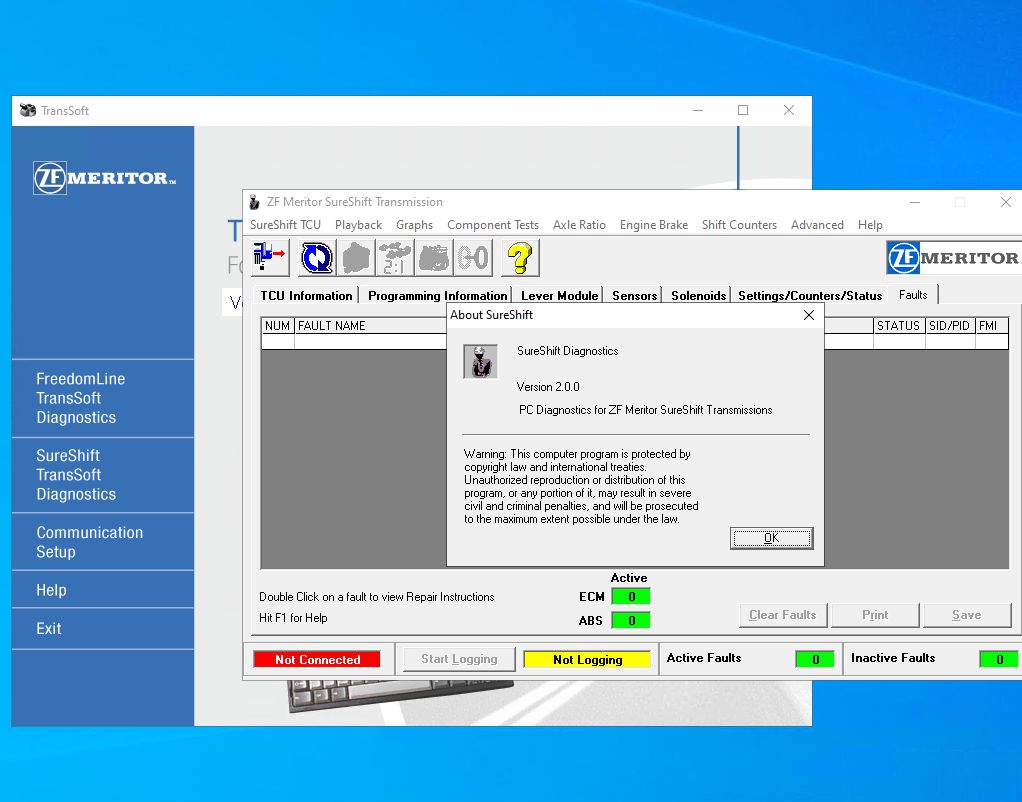Open the Axle Ratio 2:1 toolbar icon
The image size is (1022, 802).
click(x=395, y=257)
